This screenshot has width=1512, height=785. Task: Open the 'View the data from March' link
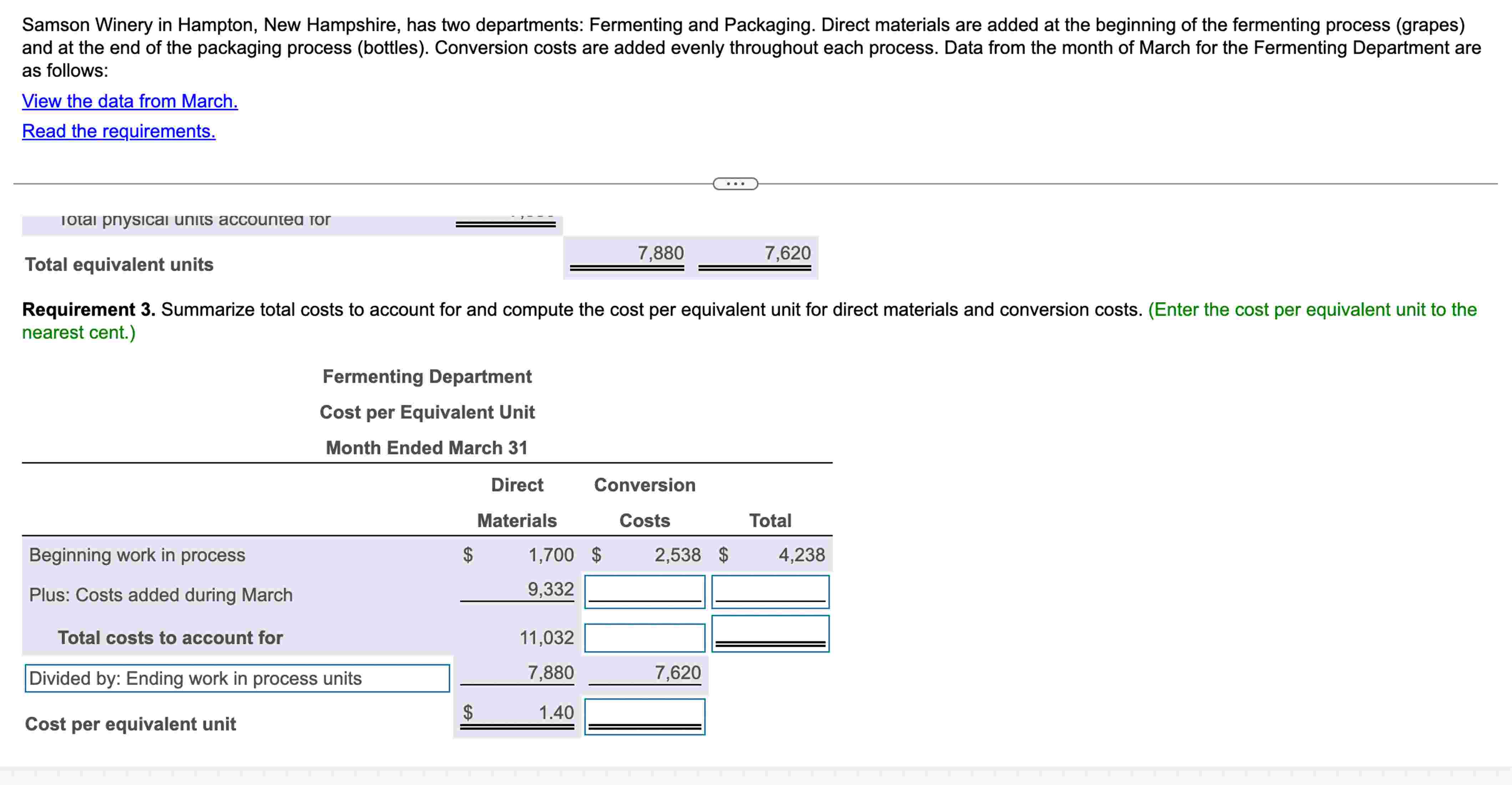click(x=130, y=101)
